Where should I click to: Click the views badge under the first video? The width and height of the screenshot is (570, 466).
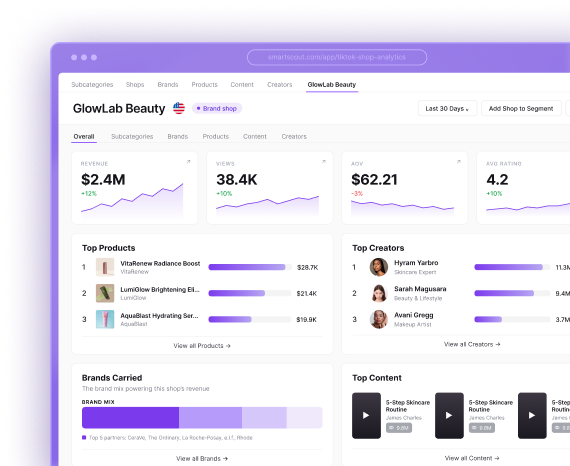(399, 428)
